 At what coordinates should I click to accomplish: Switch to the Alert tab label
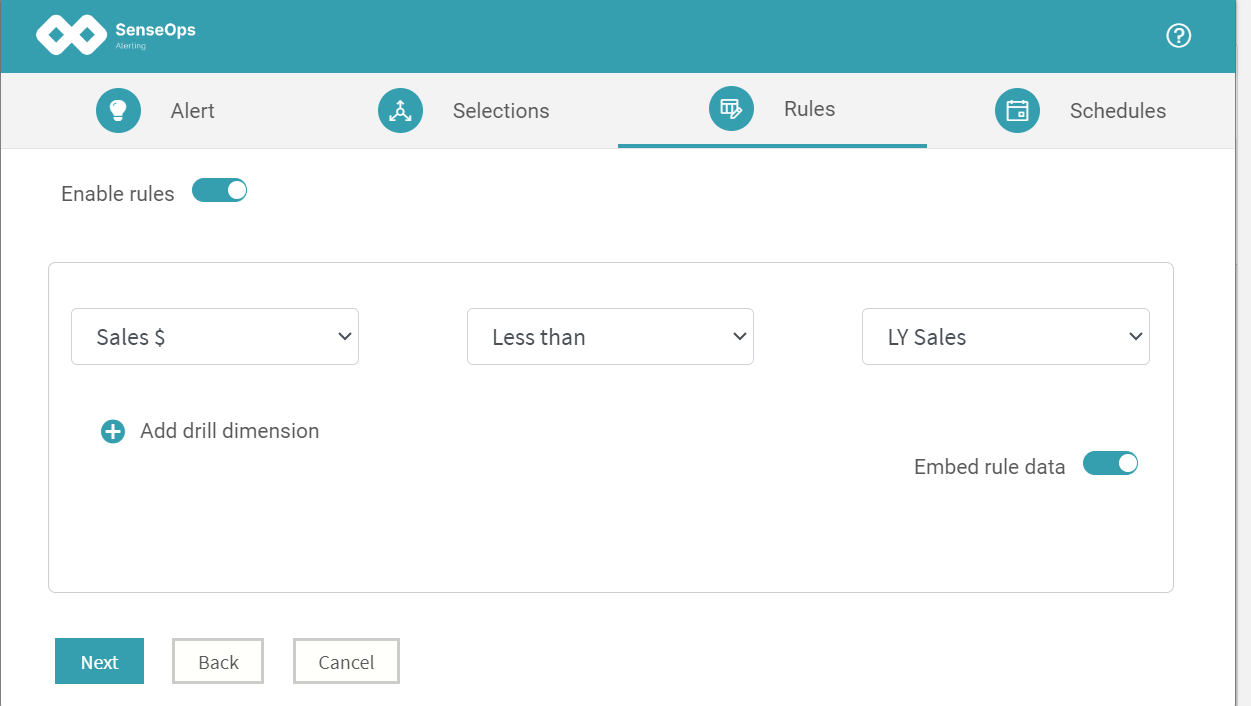pos(192,111)
